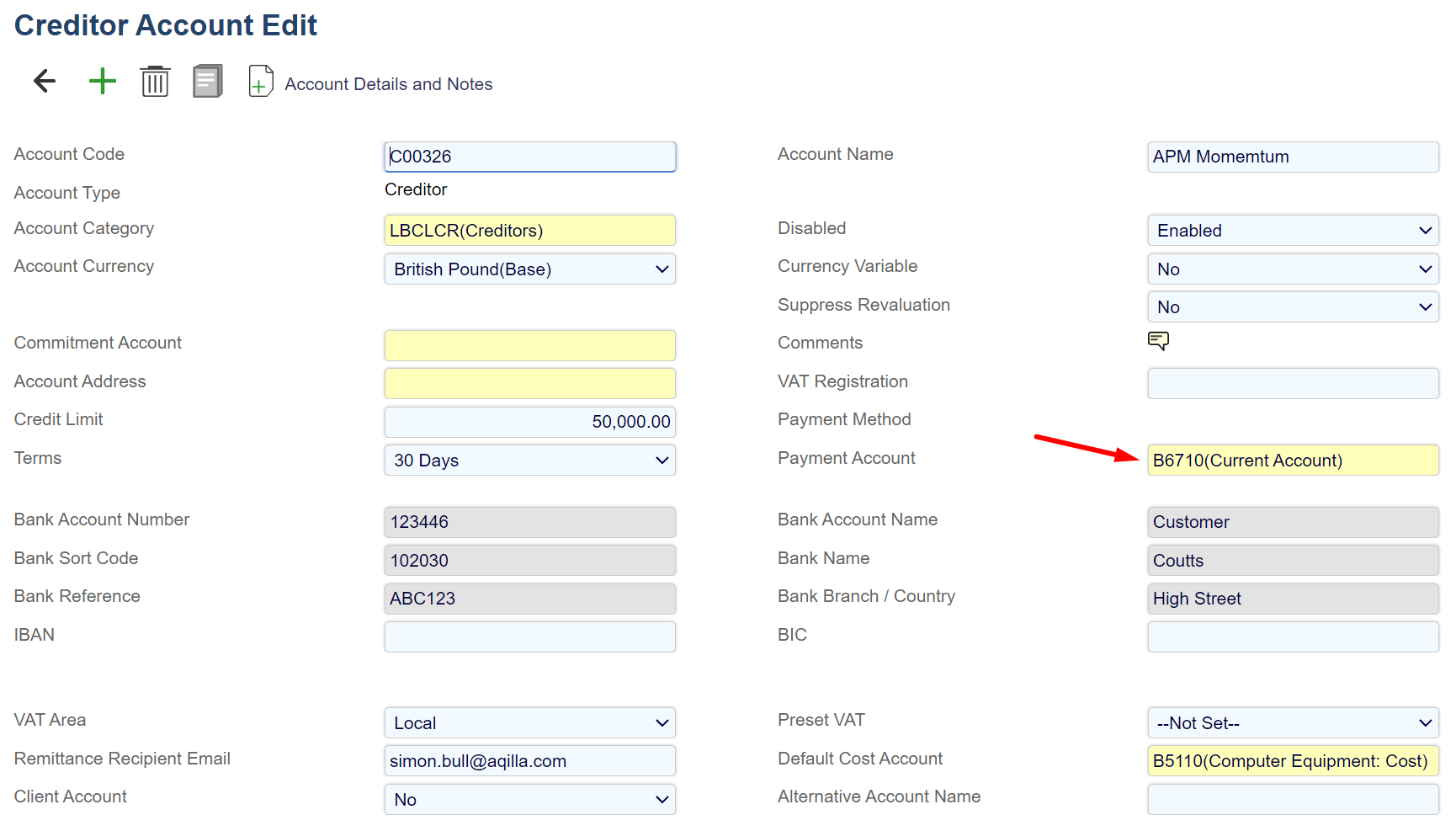1456x831 pixels.
Task: Expand the Account Currency dropdown
Action: point(529,269)
